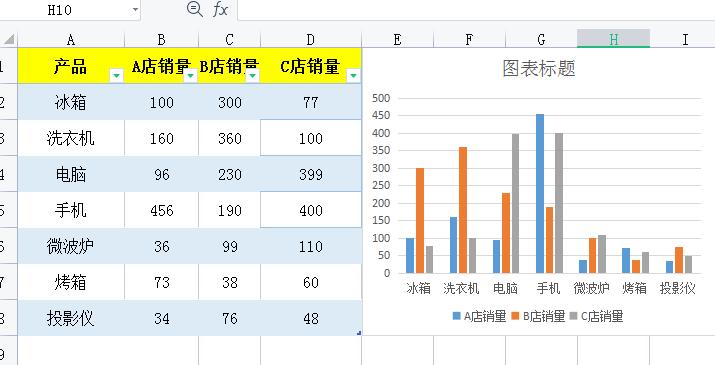
Task: Click the 投影仪 category axis label
Action: (678, 288)
